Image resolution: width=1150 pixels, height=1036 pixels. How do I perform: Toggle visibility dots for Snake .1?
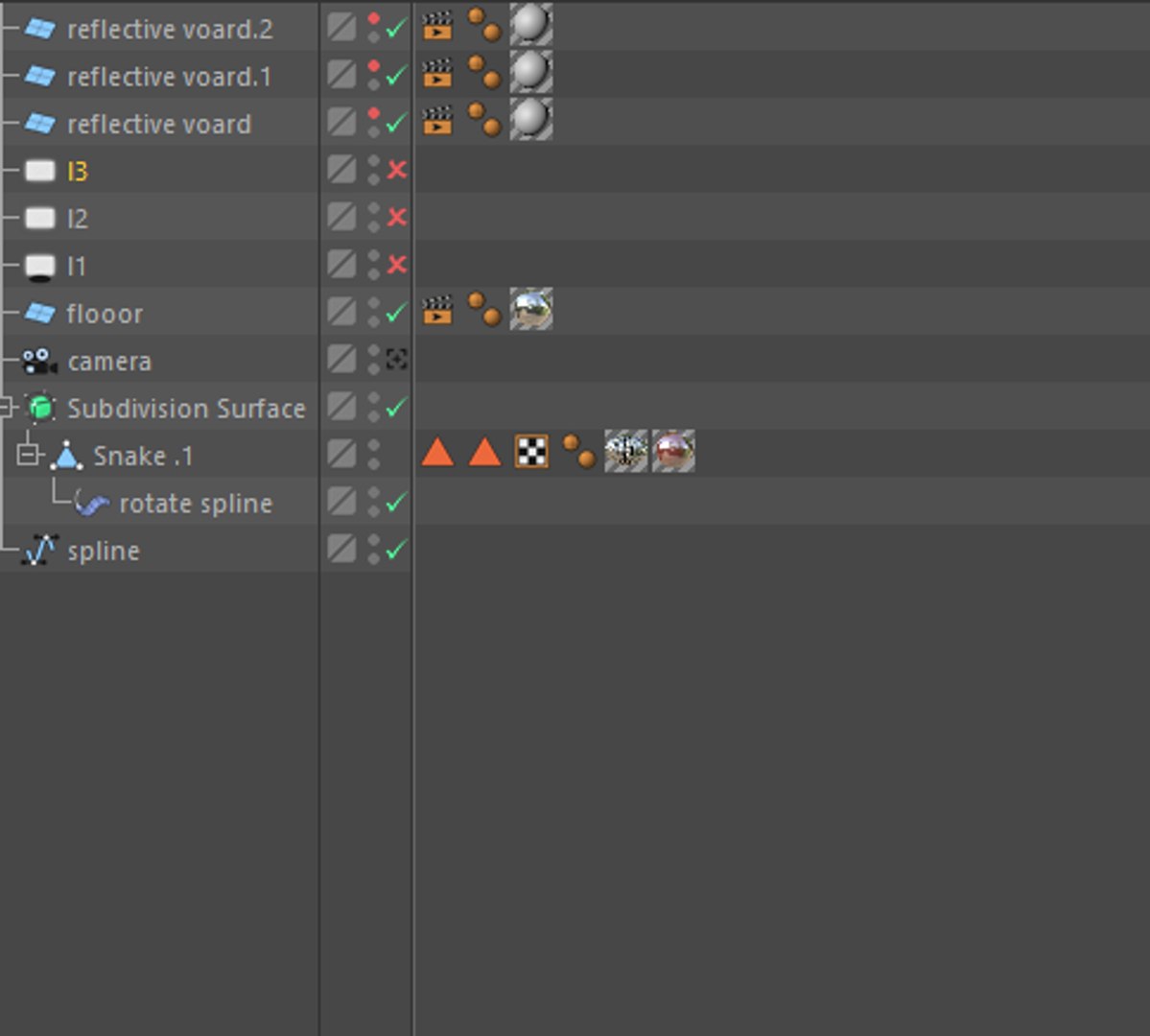[374, 454]
